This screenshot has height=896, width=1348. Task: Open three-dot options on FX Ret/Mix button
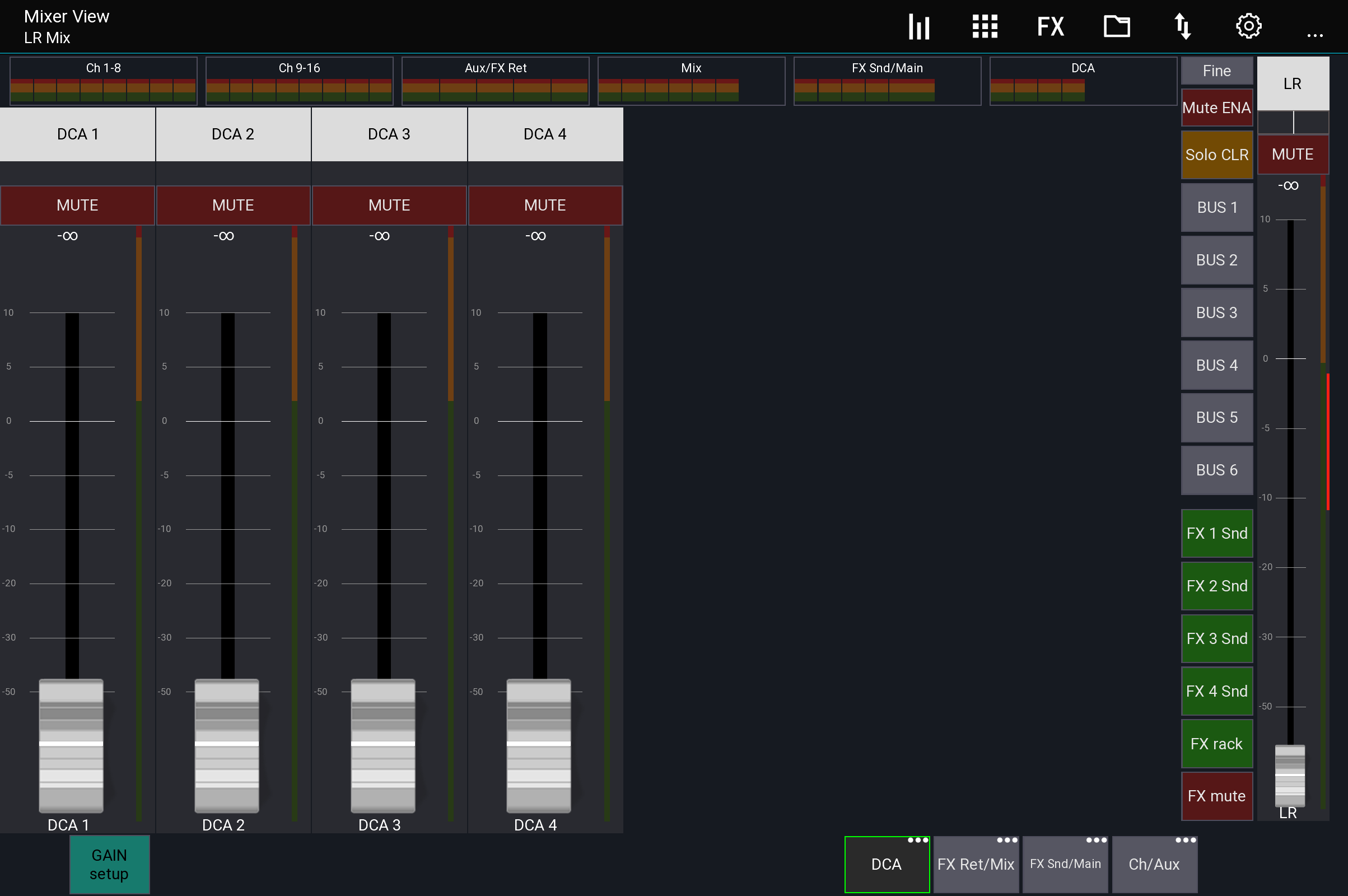[x=1007, y=840]
